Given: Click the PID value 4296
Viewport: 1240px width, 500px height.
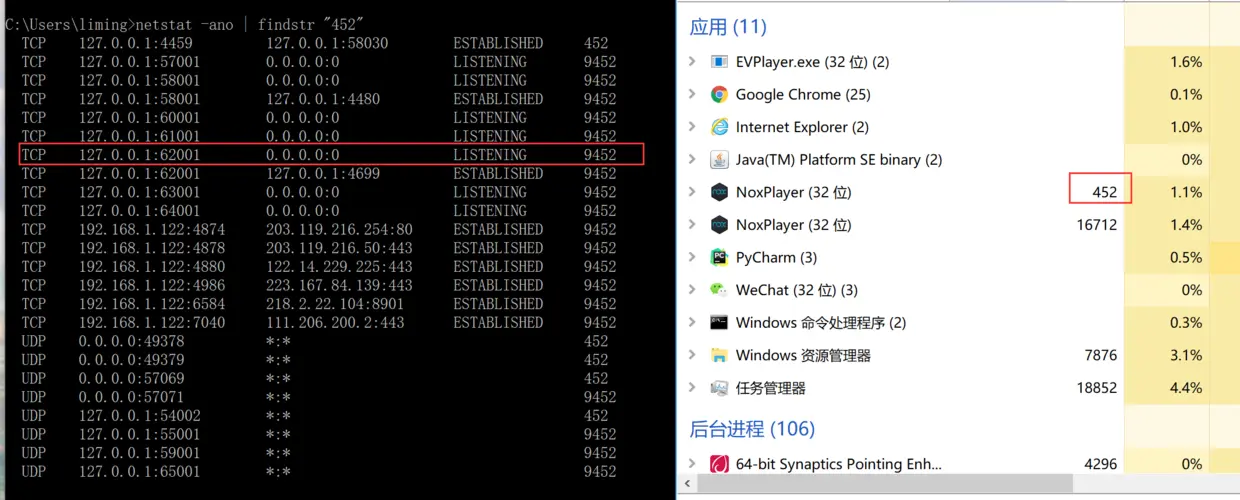Looking at the screenshot, I should pyautogui.click(x=1100, y=464).
